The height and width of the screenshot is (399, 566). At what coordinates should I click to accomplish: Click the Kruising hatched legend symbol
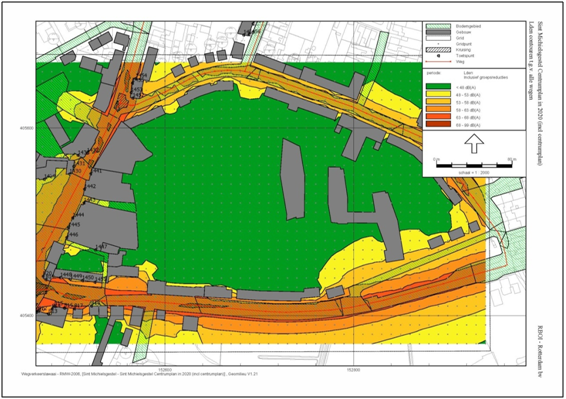438,50
